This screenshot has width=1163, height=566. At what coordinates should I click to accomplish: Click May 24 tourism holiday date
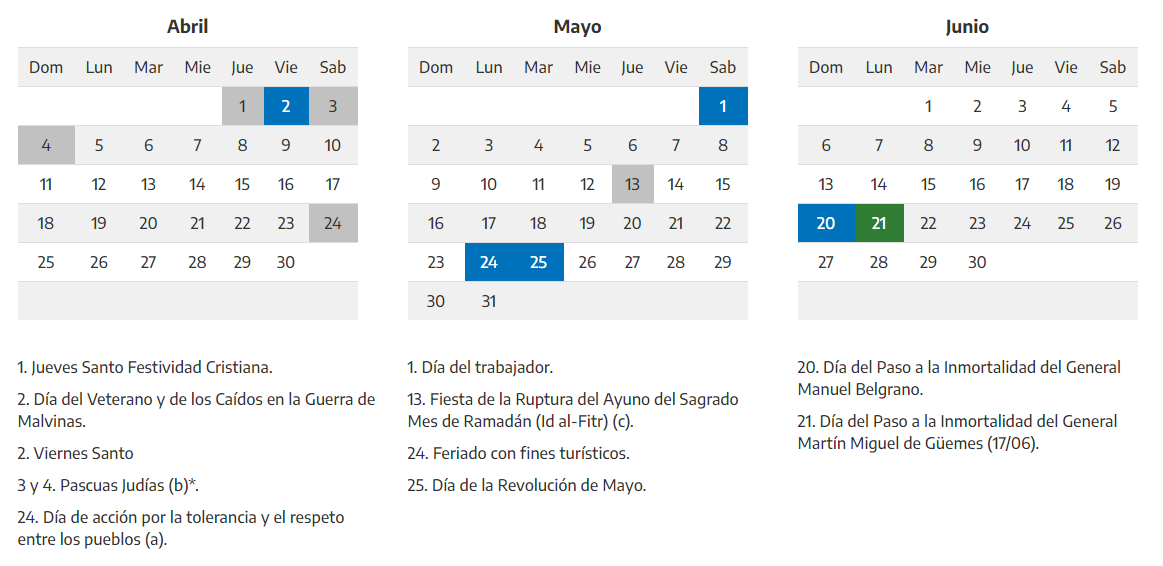489,262
